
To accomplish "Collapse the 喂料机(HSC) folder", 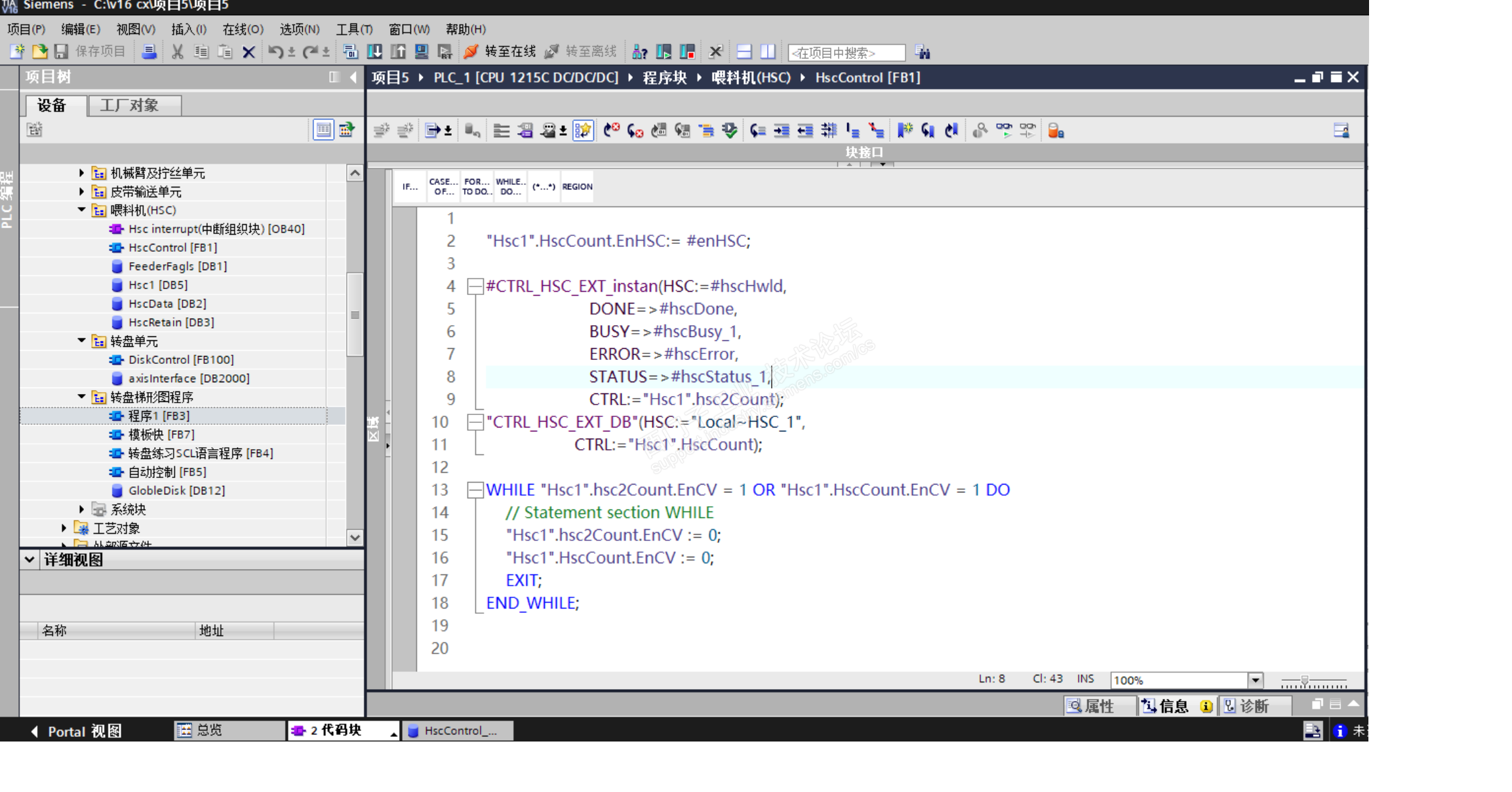I will [81, 210].
